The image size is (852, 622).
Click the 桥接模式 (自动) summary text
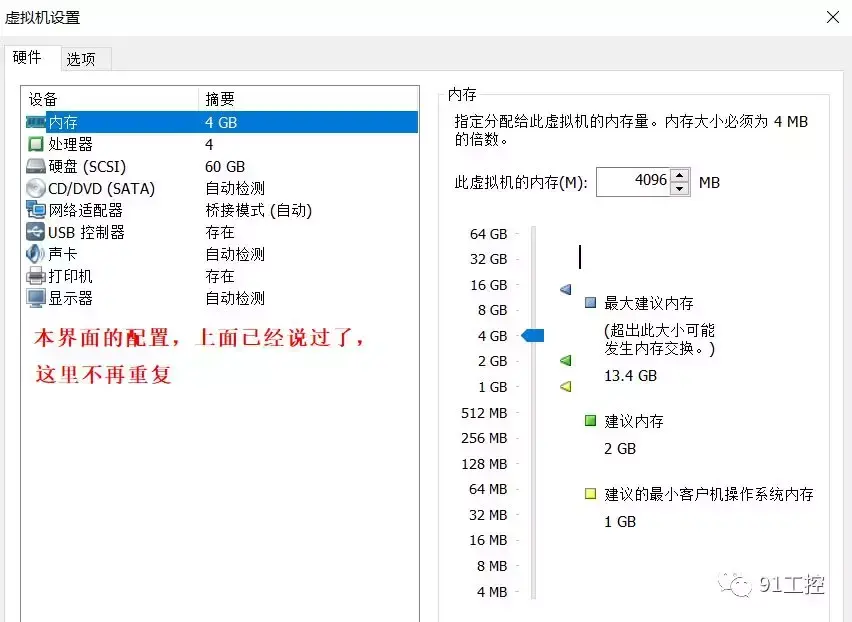point(259,210)
